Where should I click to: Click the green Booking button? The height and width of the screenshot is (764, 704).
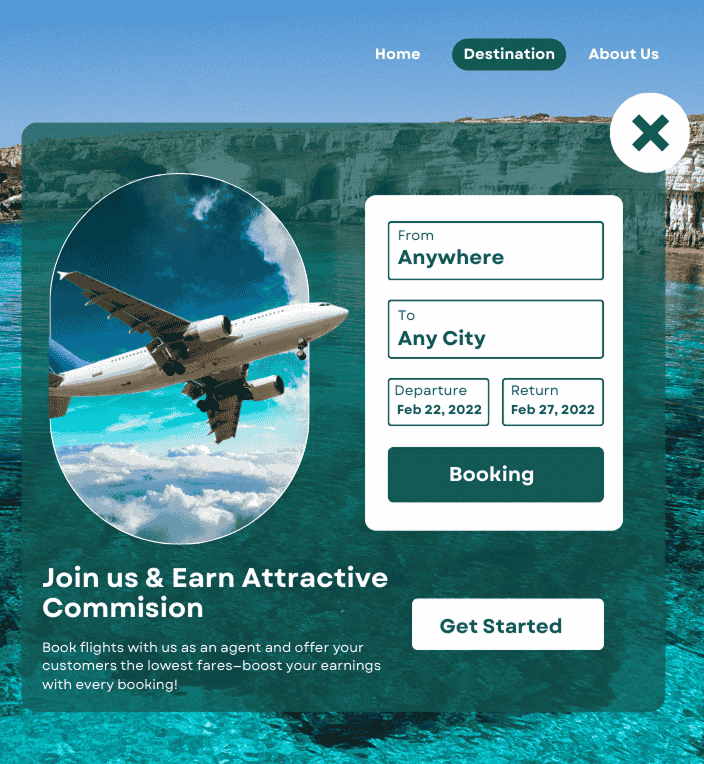coord(495,475)
